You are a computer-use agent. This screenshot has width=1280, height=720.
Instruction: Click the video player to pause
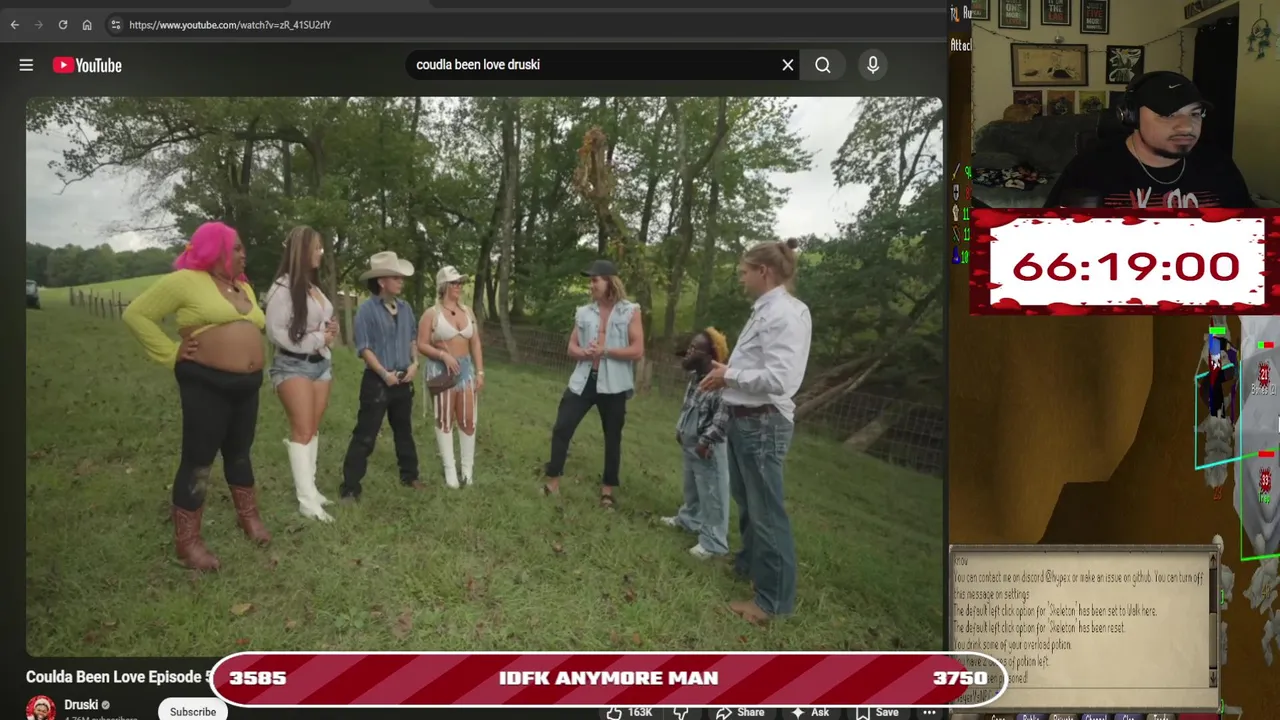point(484,375)
